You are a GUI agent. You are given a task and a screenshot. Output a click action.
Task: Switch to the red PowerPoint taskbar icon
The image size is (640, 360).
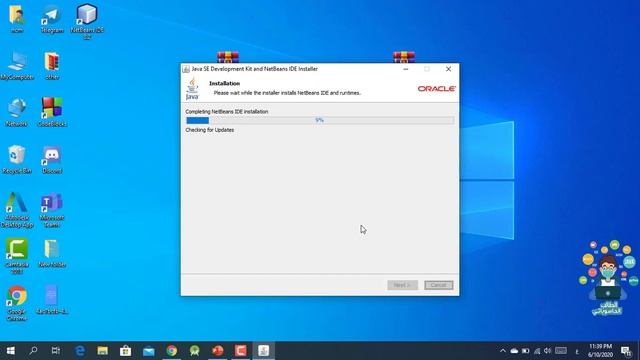[218, 351]
